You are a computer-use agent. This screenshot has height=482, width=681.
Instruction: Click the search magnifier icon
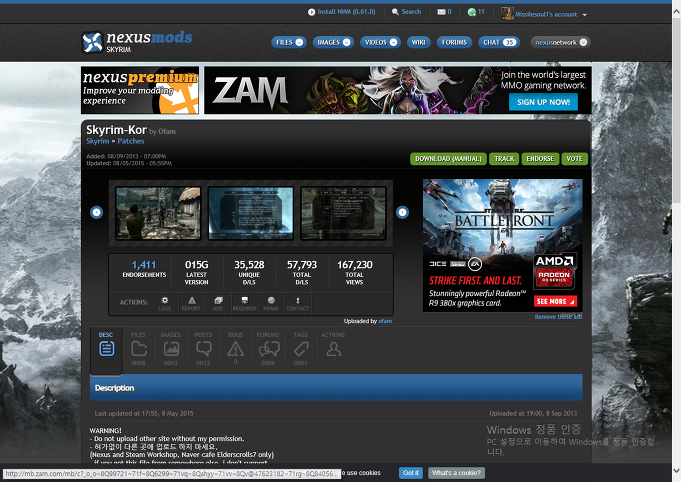click(x=395, y=12)
